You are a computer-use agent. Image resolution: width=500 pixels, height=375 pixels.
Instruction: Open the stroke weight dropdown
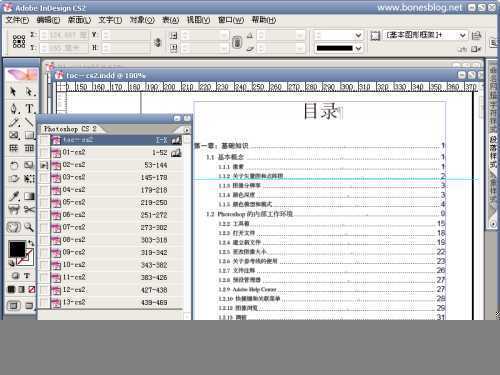[358, 35]
